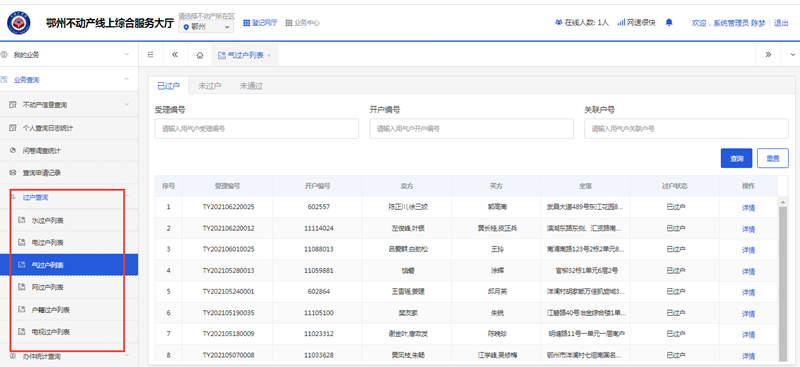This screenshot has width=800, height=367.
Task: Click the blue 查询 button
Action: click(x=736, y=158)
